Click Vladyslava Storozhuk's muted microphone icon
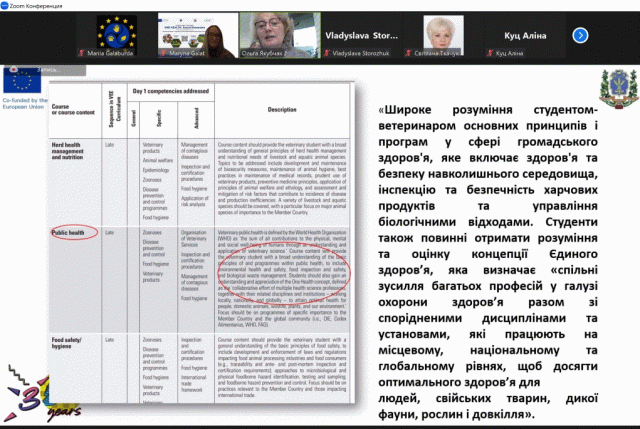 [x=327, y=53]
